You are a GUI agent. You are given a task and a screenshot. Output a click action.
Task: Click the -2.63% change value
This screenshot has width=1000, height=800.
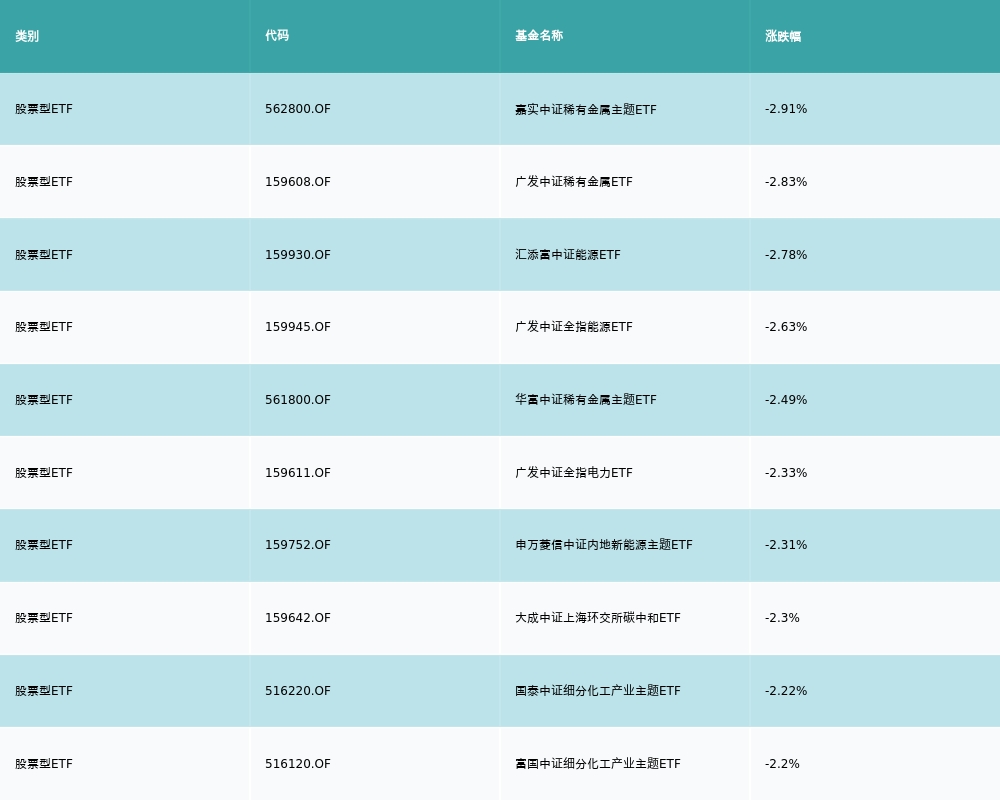click(x=786, y=327)
